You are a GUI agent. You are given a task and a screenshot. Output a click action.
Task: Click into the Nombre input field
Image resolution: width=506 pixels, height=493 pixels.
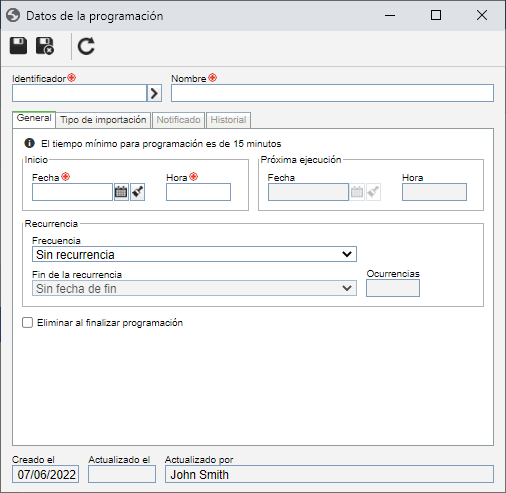[332, 93]
